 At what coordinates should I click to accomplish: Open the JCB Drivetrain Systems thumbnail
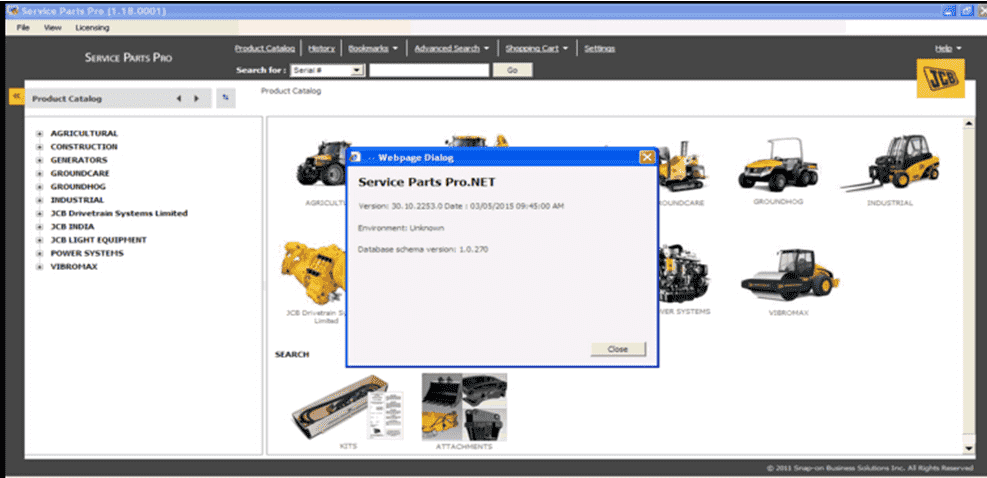tap(315, 273)
